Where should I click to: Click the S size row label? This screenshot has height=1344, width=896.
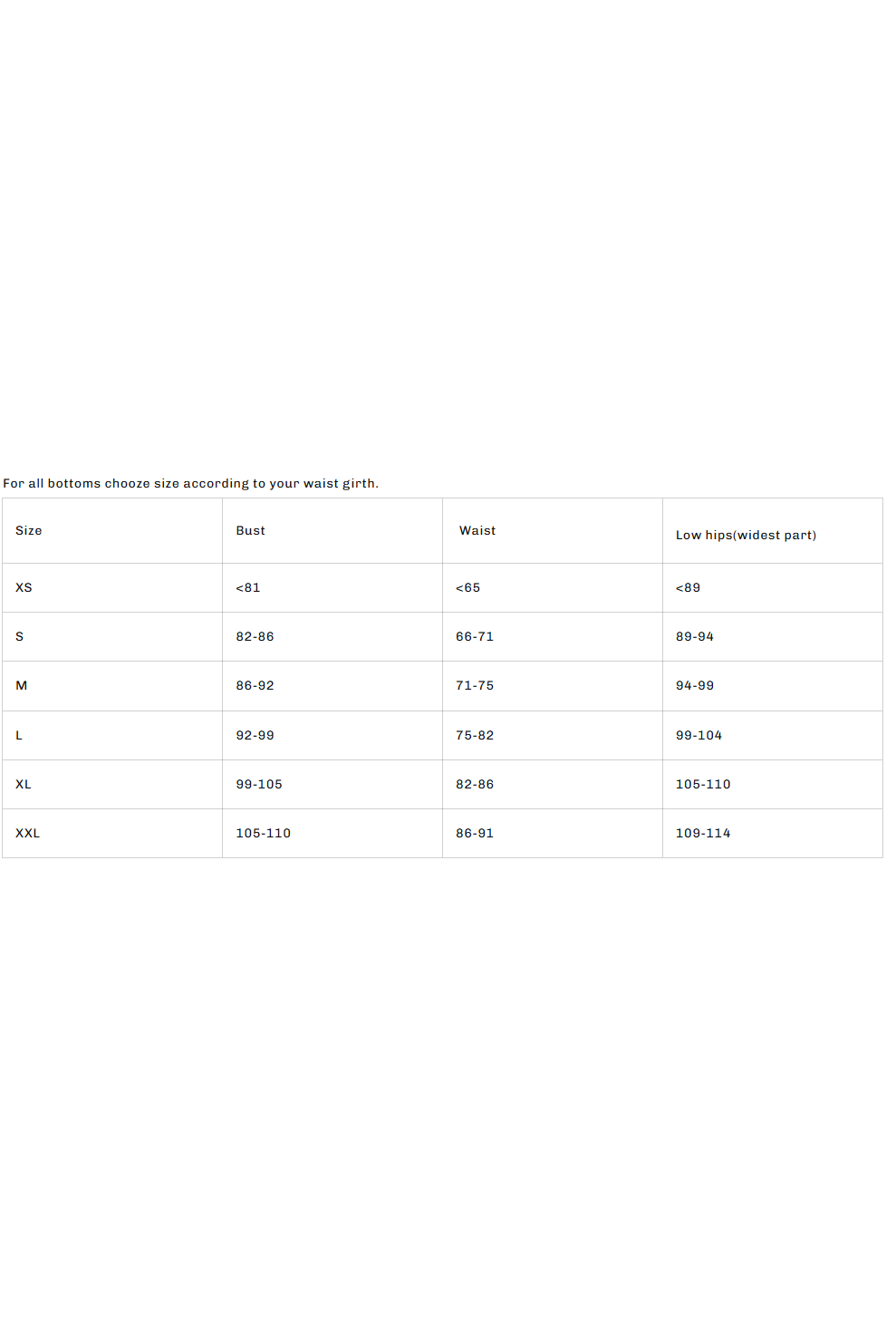pos(19,637)
